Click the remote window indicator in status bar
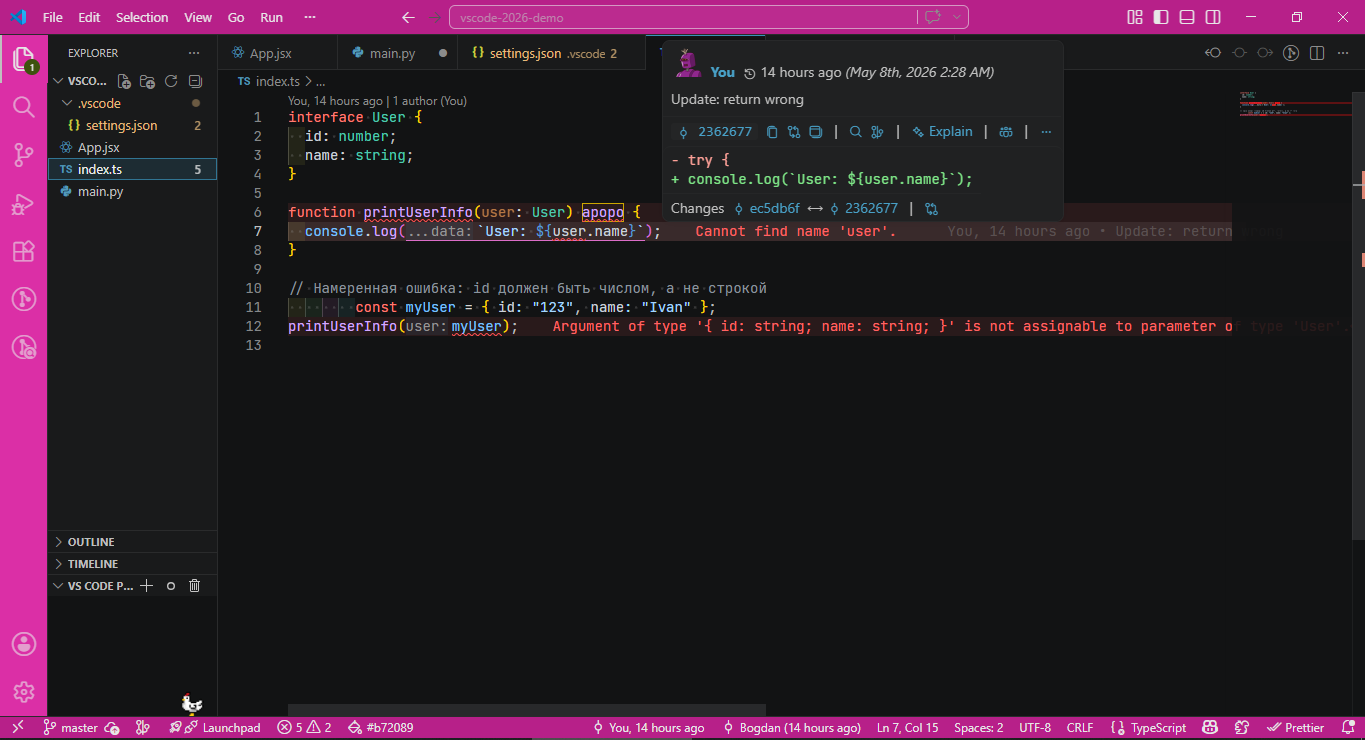 pyautogui.click(x=17, y=728)
